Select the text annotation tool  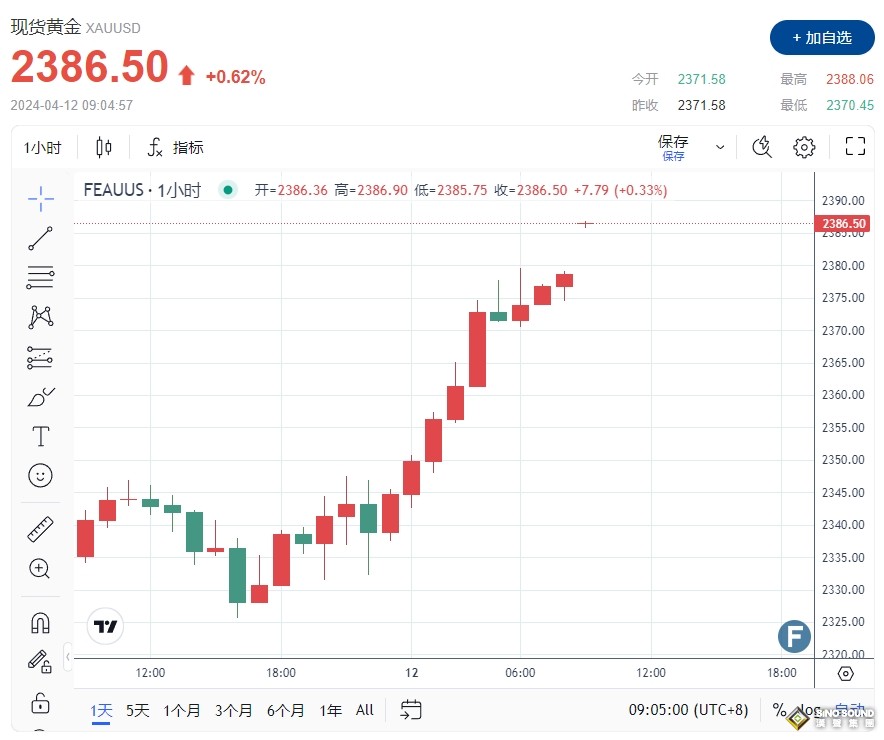tap(40, 436)
